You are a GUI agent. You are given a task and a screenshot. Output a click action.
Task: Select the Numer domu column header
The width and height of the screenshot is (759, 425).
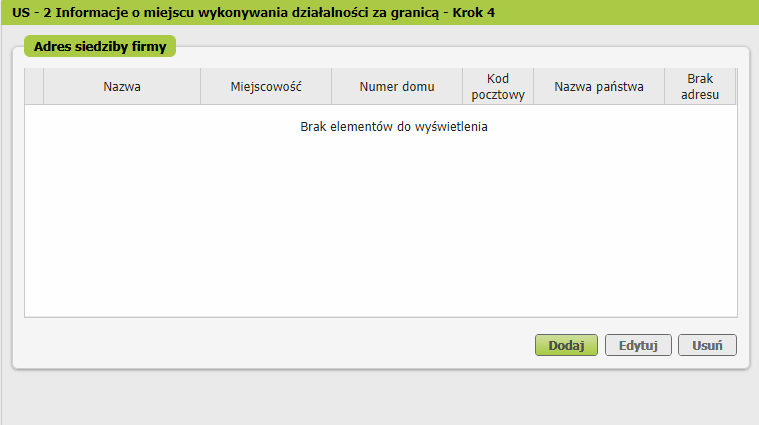point(397,87)
